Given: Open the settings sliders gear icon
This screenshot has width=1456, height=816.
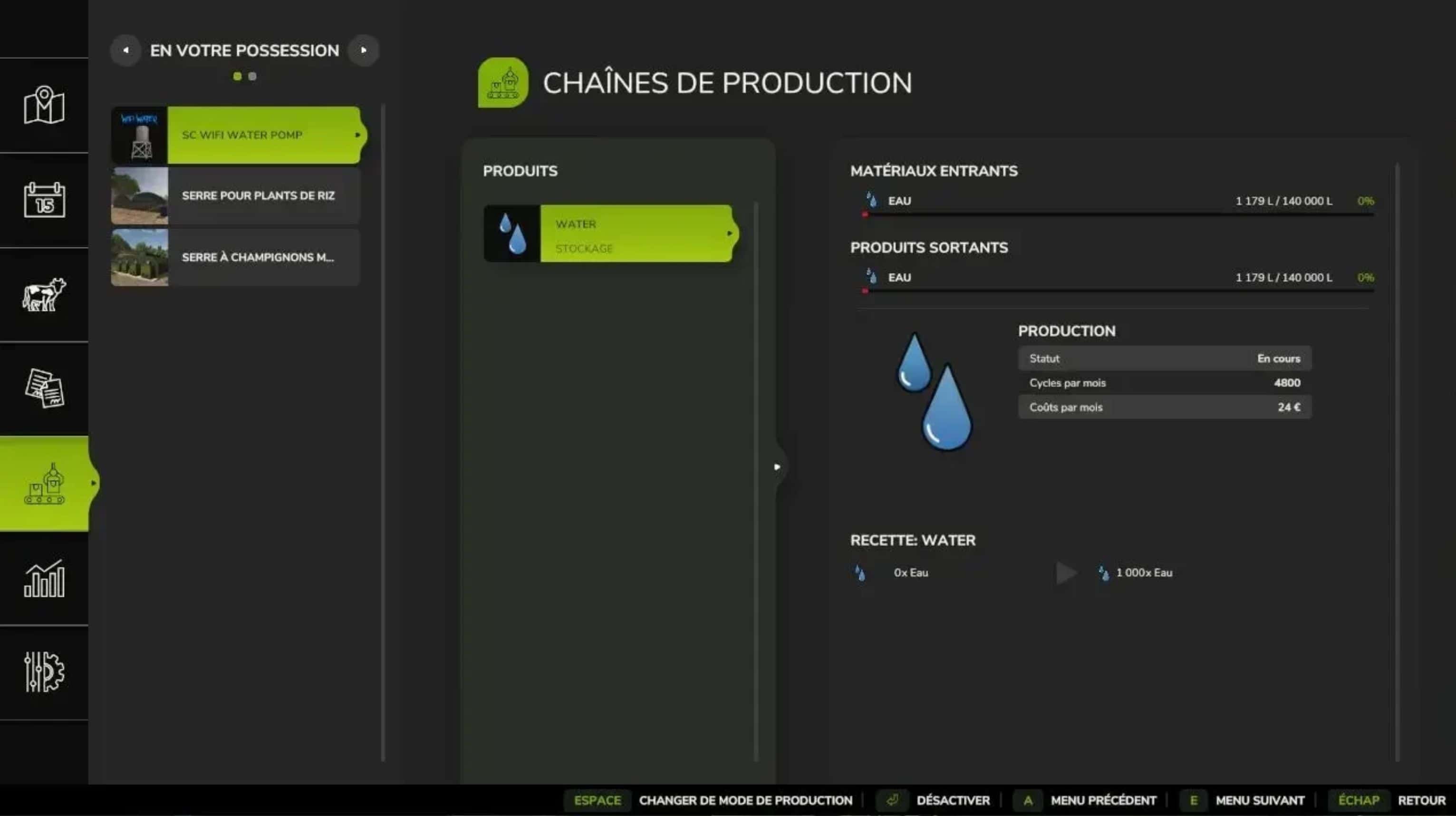Looking at the screenshot, I should (x=44, y=672).
